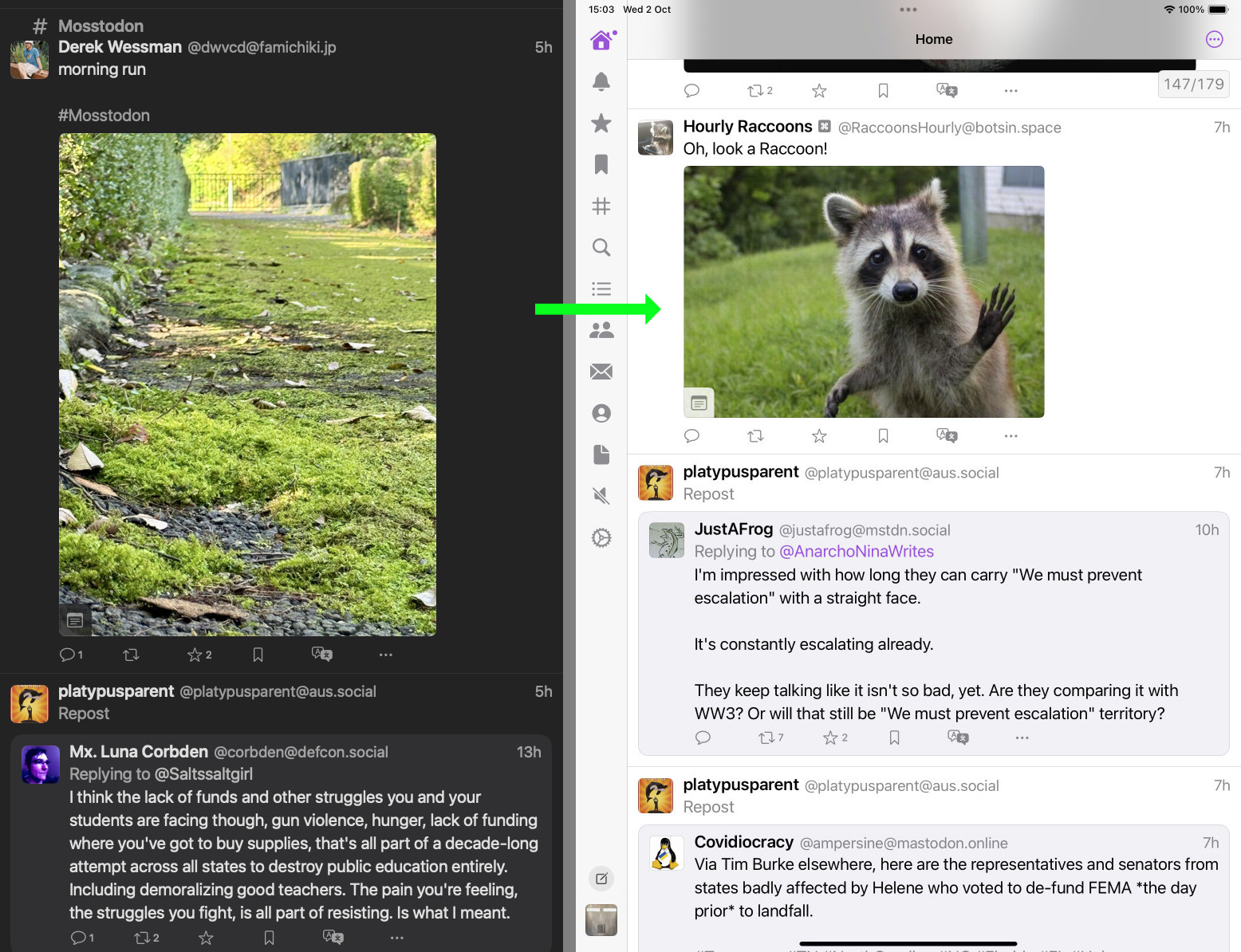
Task: Favorite the Hourly Raccoons post
Action: pyautogui.click(x=819, y=435)
